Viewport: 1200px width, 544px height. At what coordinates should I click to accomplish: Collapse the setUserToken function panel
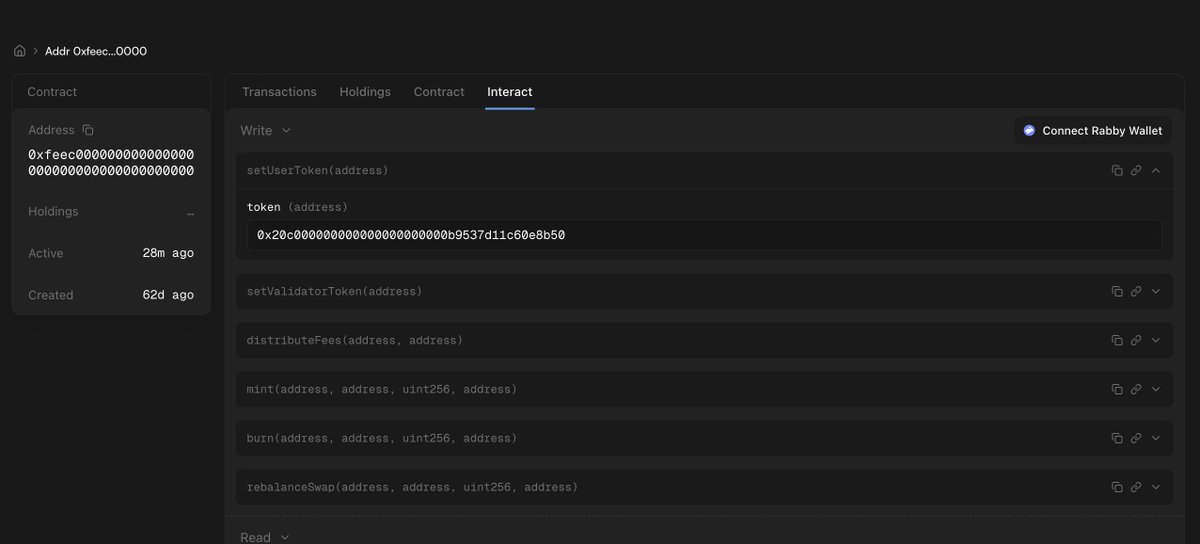pos(1156,171)
